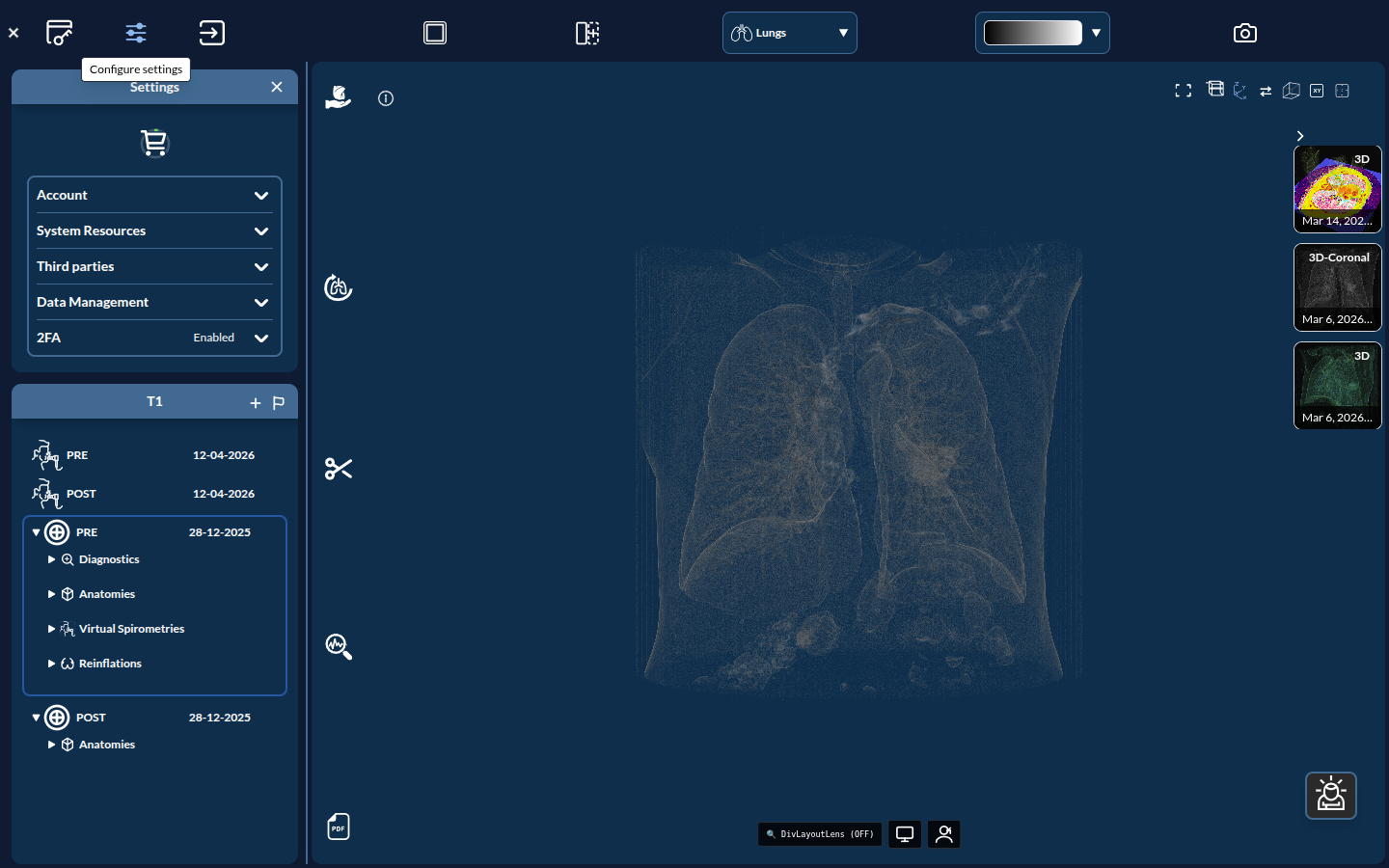Take a screenshot with the camera icon
1389x868 pixels.
pos(1245,33)
